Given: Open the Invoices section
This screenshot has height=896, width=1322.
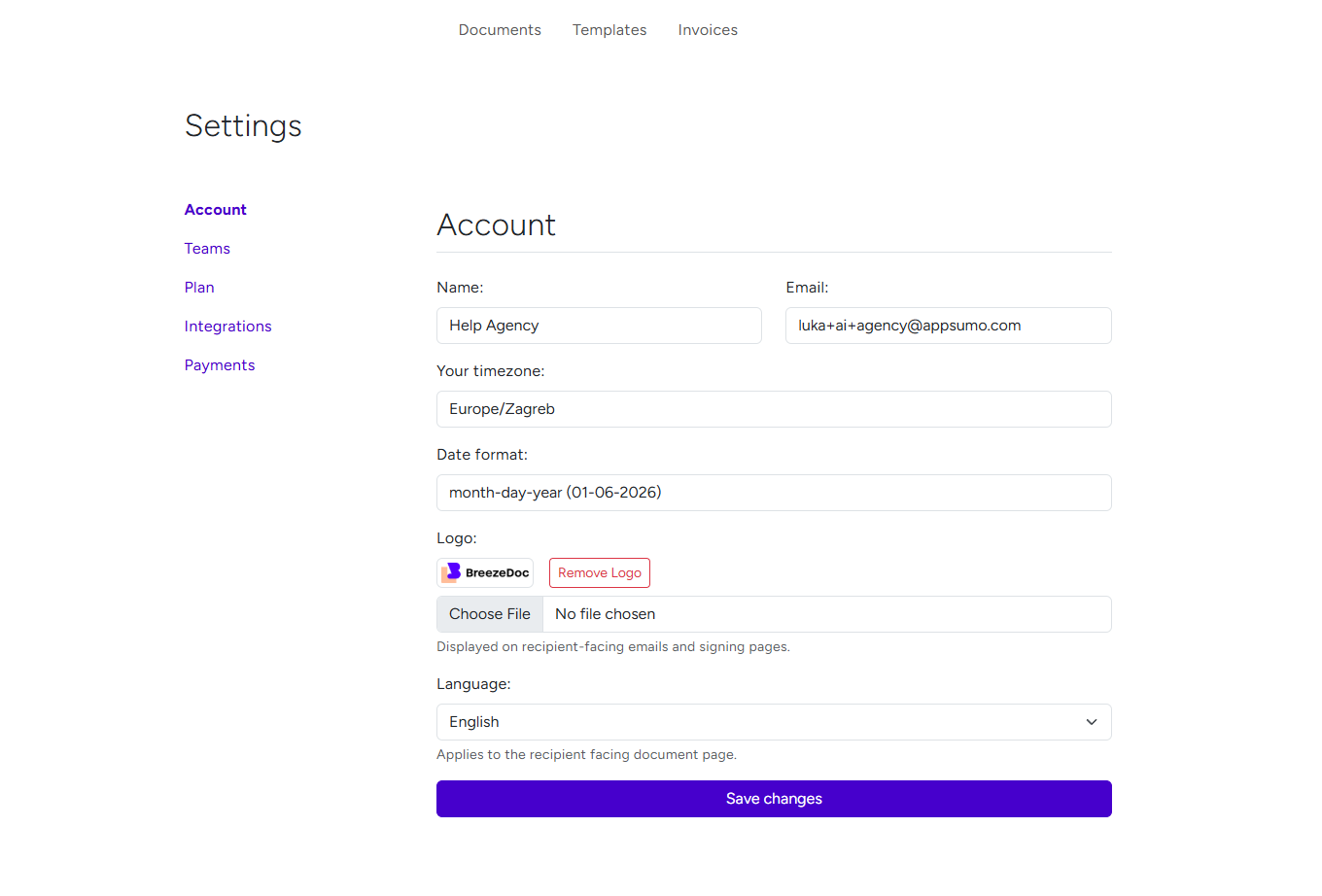Looking at the screenshot, I should (708, 30).
